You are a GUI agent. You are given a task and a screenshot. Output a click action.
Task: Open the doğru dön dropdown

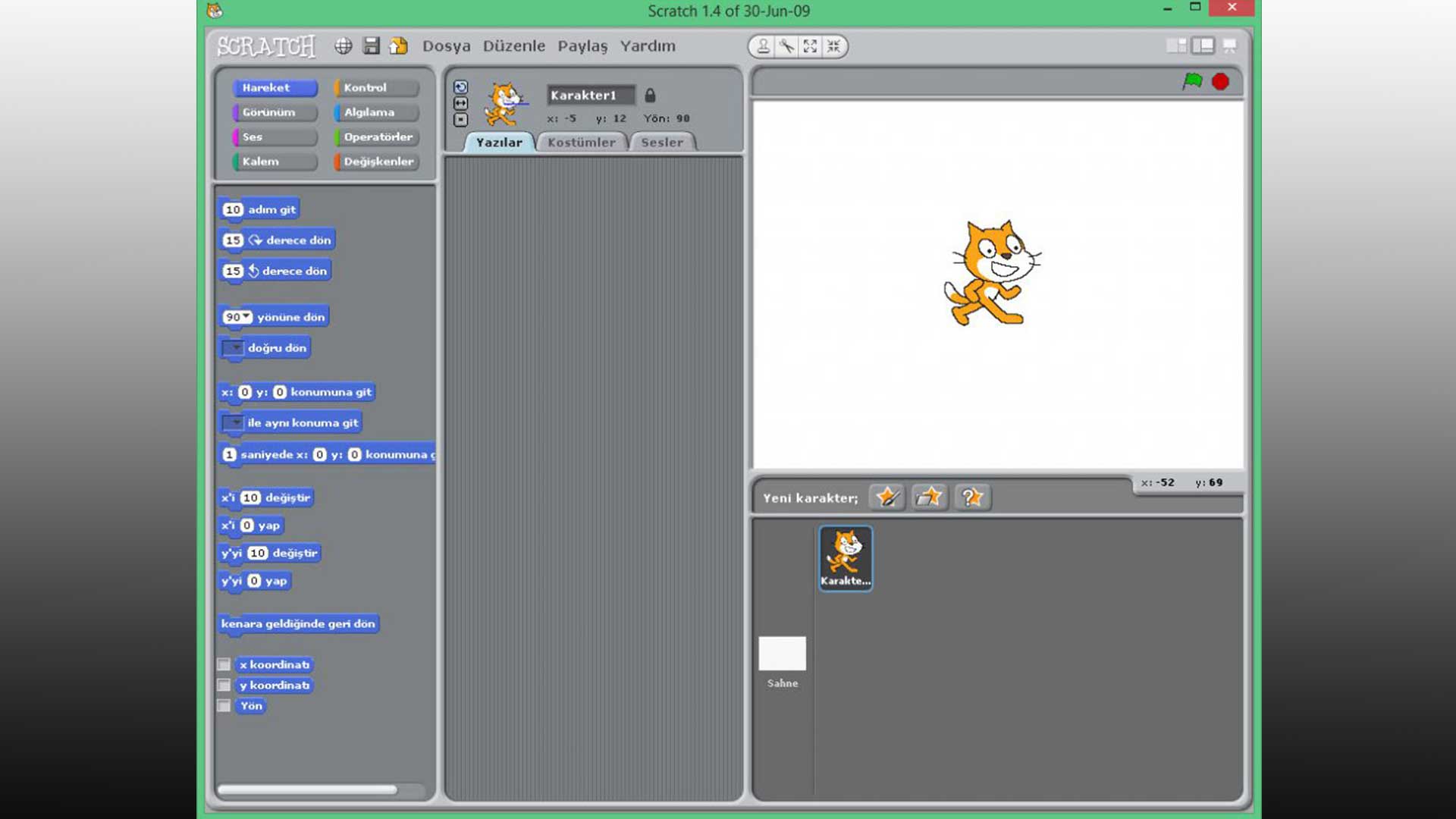(x=232, y=348)
